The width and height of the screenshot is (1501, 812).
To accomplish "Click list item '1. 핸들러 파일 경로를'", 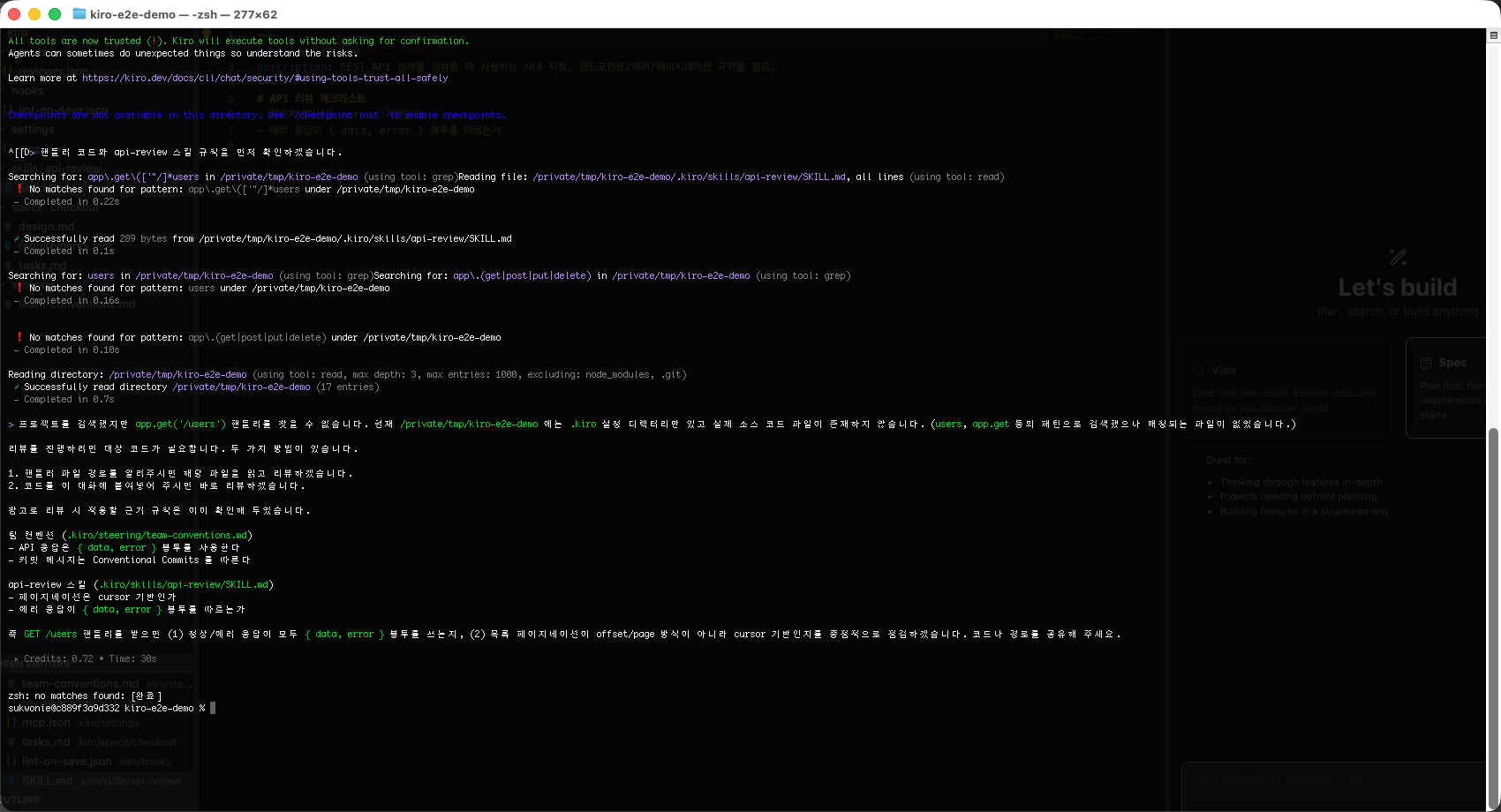I will 180,473.
